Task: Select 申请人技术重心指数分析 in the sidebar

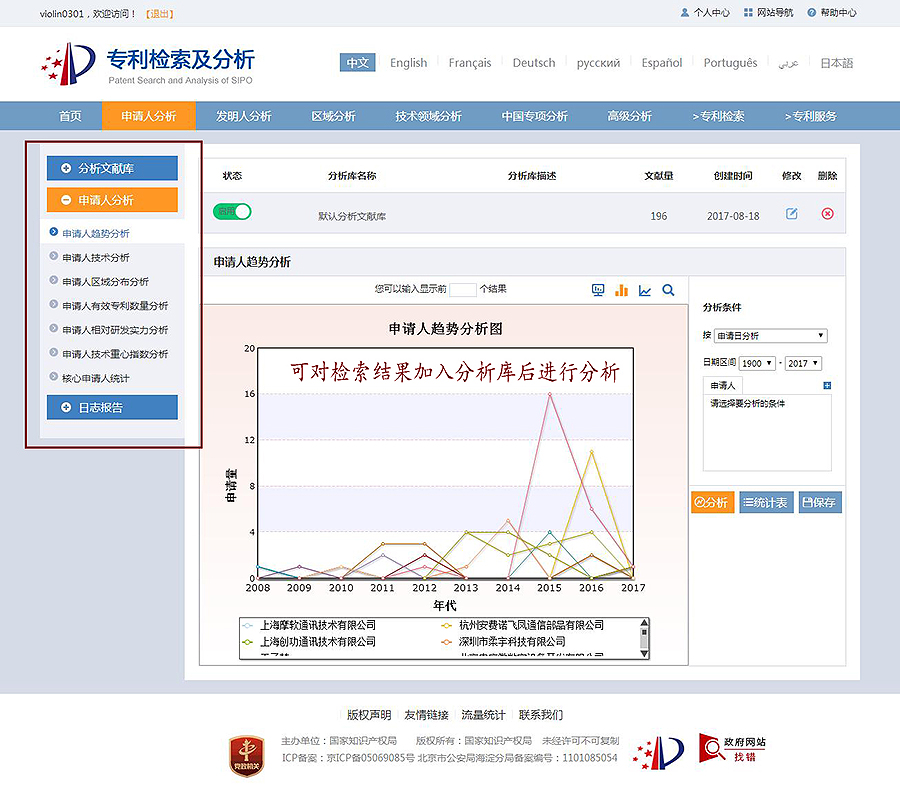Action: pos(115,354)
